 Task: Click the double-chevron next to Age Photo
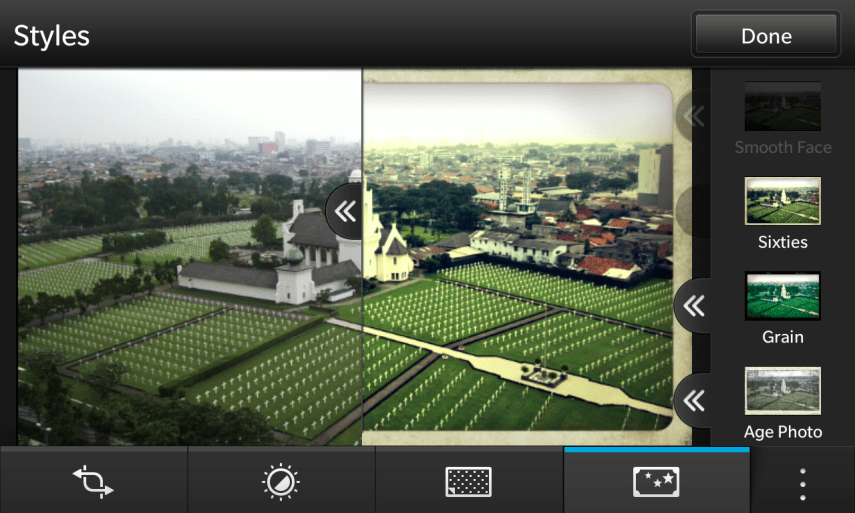(693, 401)
